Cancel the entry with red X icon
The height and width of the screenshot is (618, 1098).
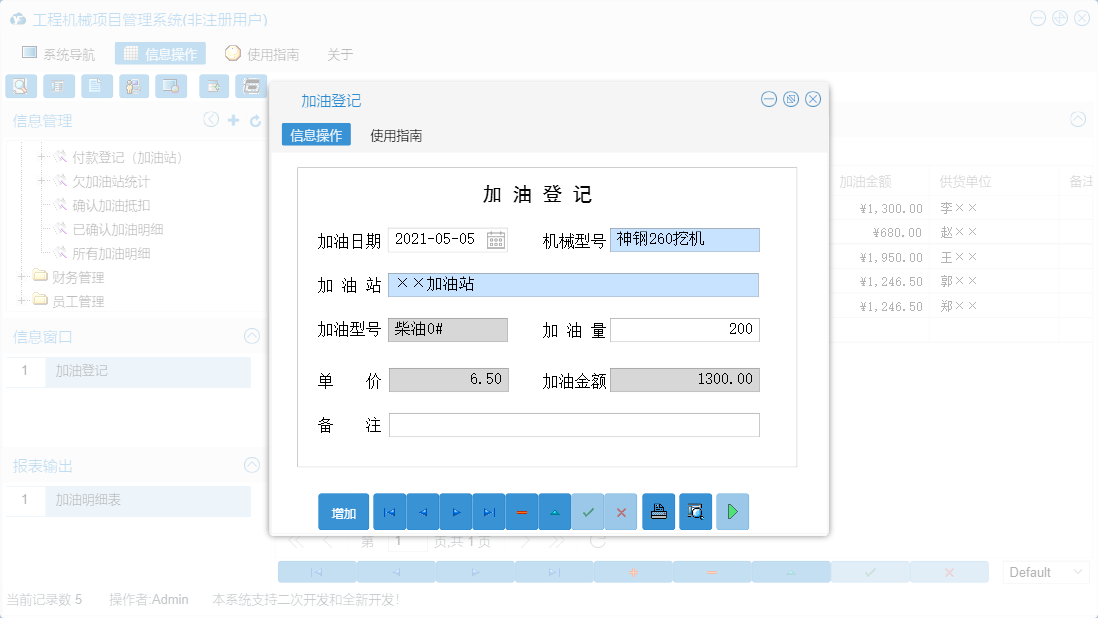tap(621, 511)
